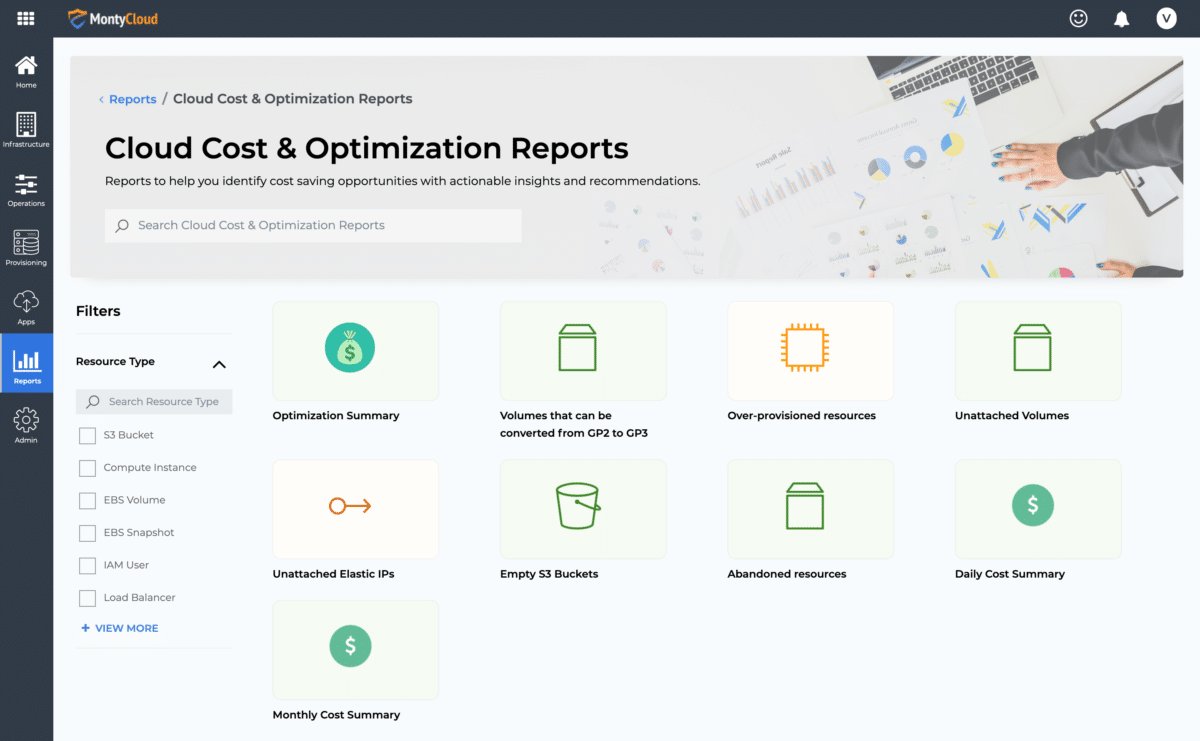Image resolution: width=1200 pixels, height=741 pixels.
Task: Check the S3 Bucket filter
Action: point(88,436)
